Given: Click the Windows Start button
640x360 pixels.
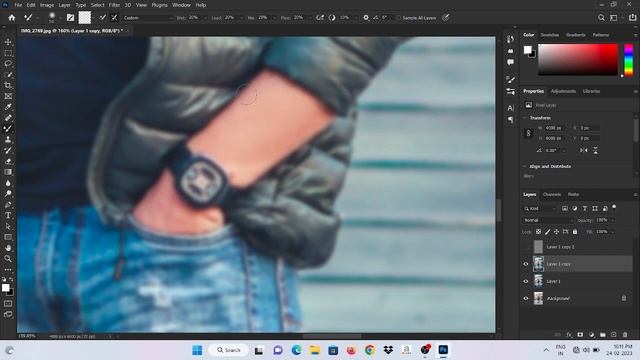Looking at the screenshot, I should coord(197,350).
